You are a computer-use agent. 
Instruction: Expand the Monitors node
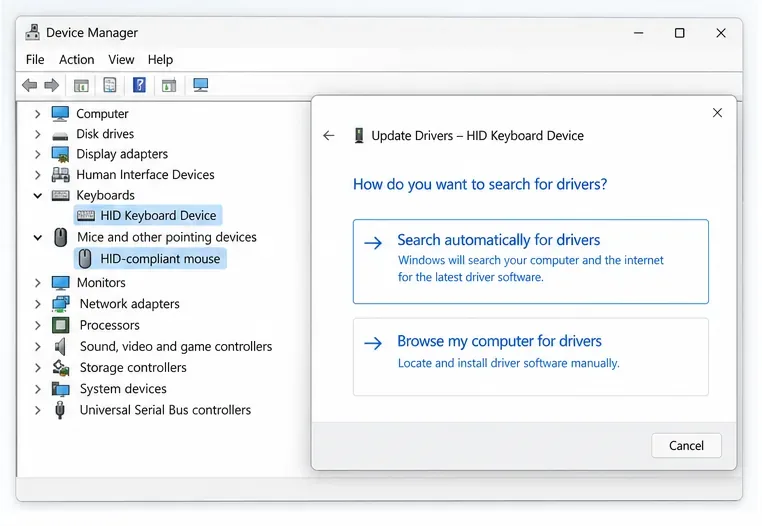37,282
